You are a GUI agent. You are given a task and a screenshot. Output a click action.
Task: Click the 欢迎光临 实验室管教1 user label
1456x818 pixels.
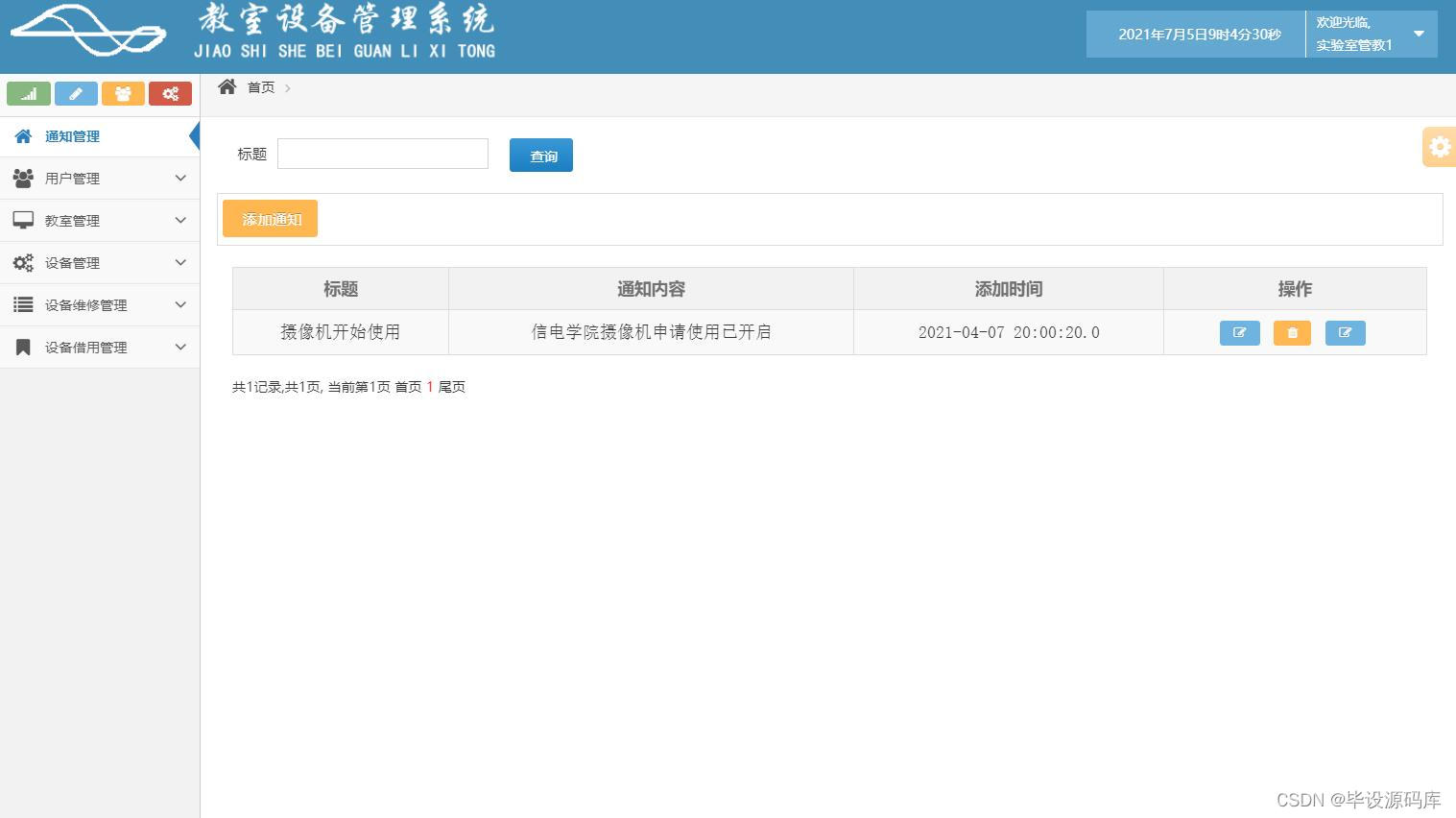(x=1354, y=34)
